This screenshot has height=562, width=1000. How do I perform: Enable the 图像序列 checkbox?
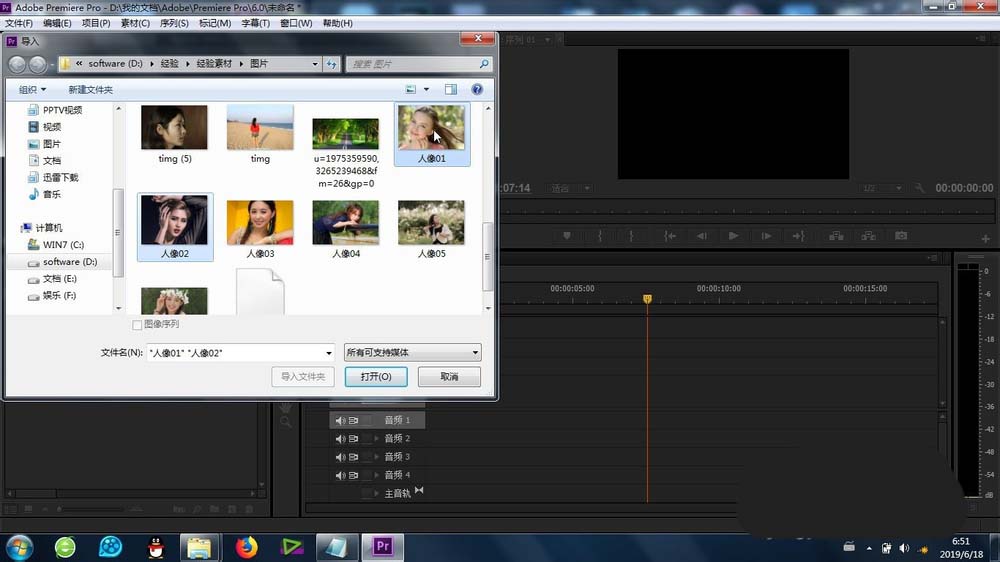coord(138,325)
